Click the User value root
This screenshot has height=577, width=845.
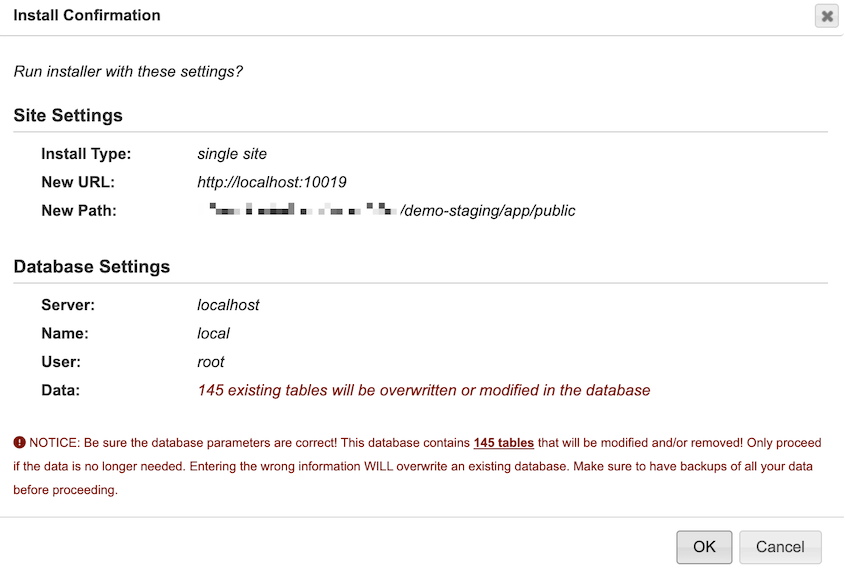click(x=211, y=362)
